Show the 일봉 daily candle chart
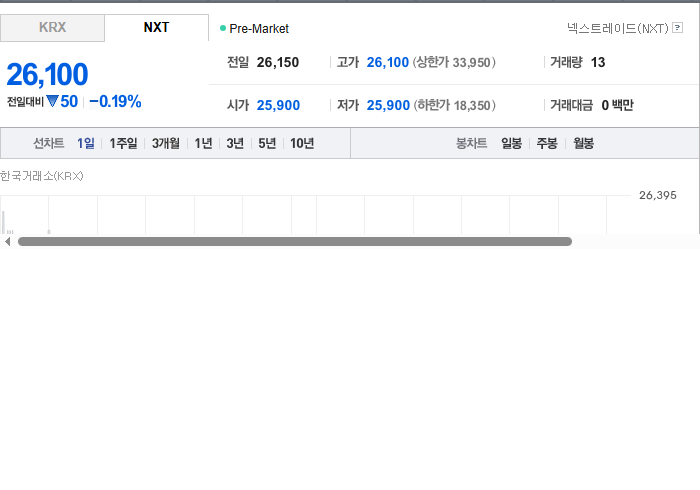Screen dimensions: 700x490 (512, 143)
